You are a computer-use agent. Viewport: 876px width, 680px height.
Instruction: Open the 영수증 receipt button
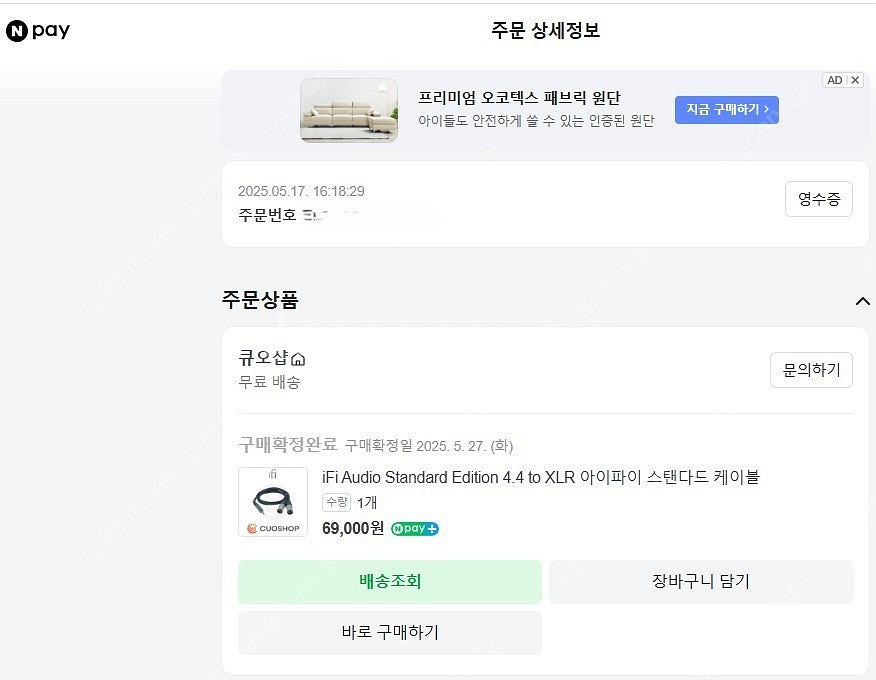tap(818, 199)
